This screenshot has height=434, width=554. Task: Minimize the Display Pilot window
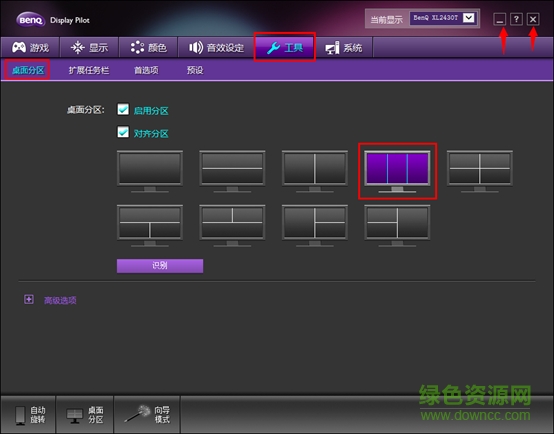(x=499, y=19)
